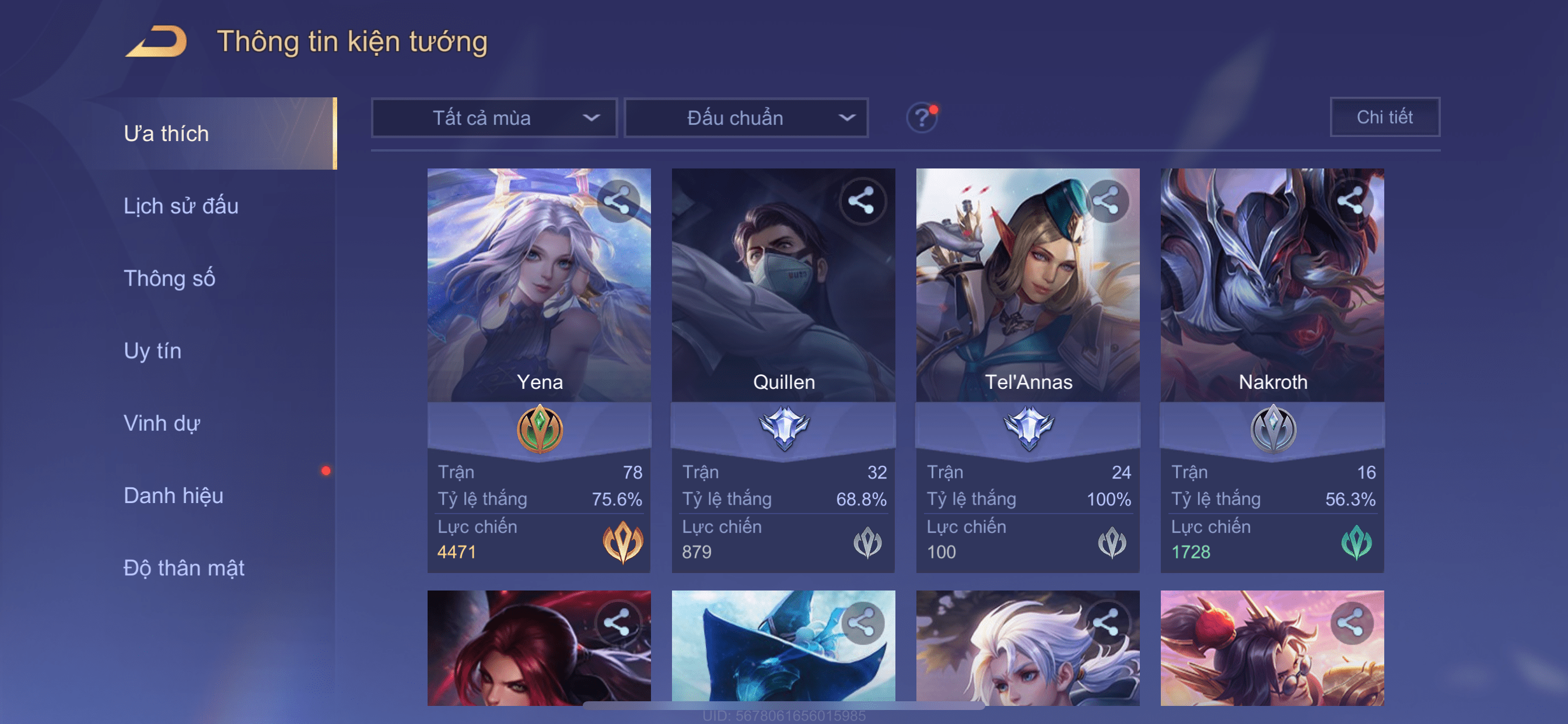
Task: Tap Yena's golden power emblem icon
Action: tap(622, 542)
